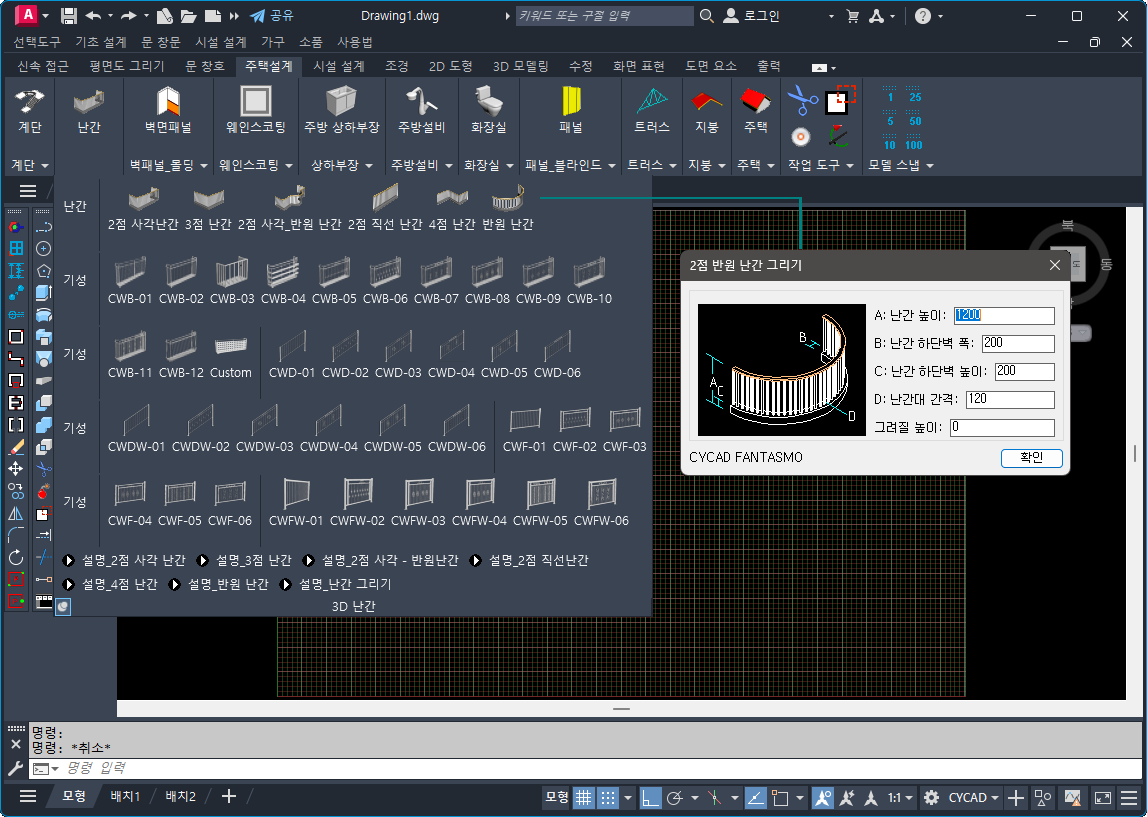Toggle snap mode in status bar

607,797
